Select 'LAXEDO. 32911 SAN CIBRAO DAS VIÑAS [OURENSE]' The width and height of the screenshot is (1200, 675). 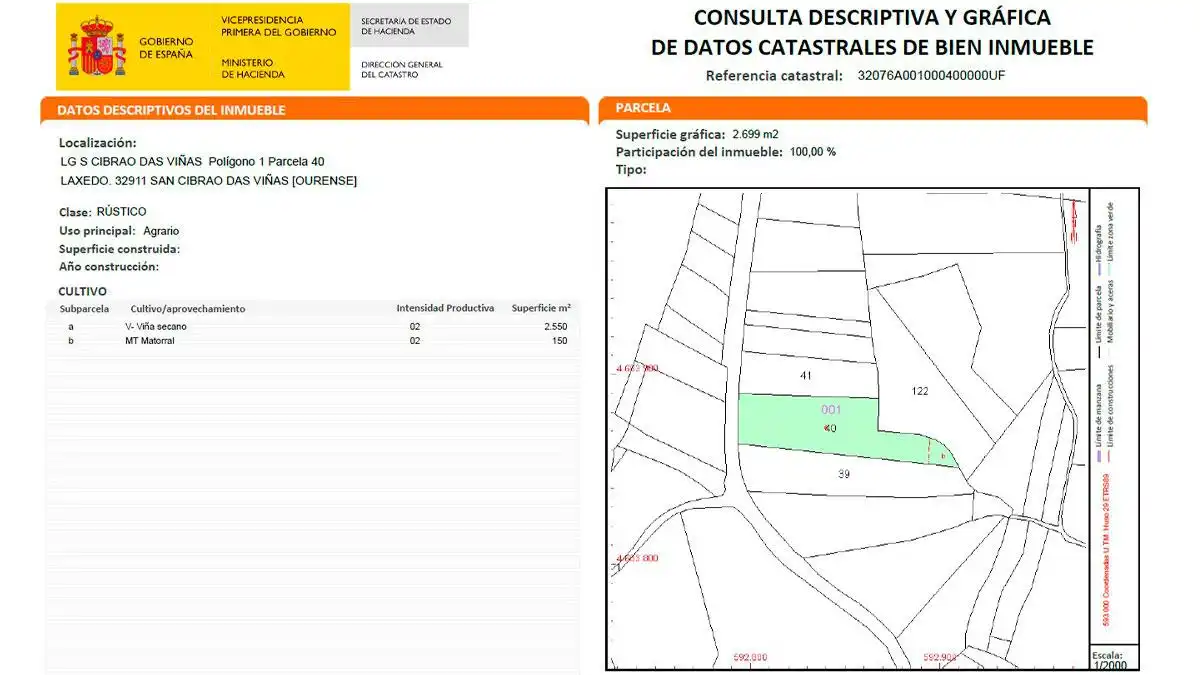[209, 181]
